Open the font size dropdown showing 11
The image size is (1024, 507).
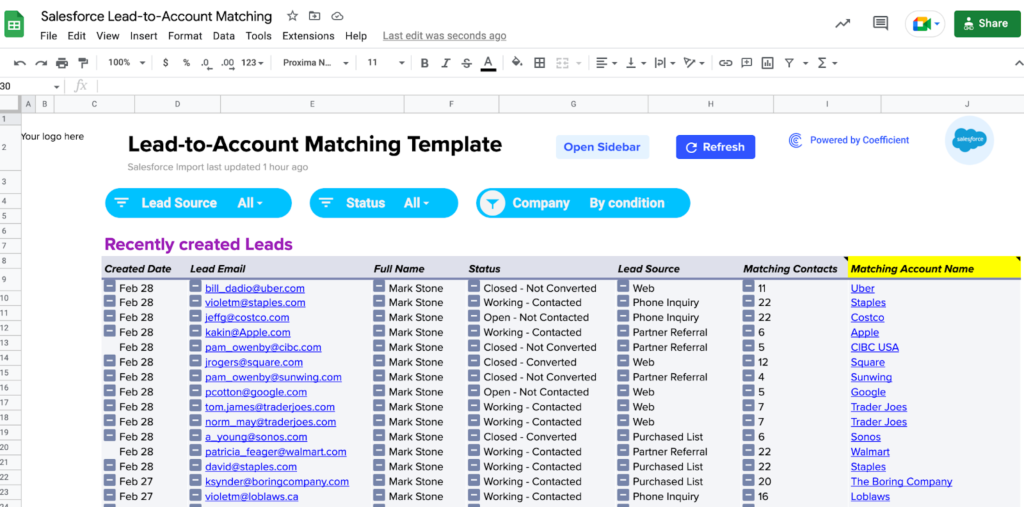[x=386, y=63]
